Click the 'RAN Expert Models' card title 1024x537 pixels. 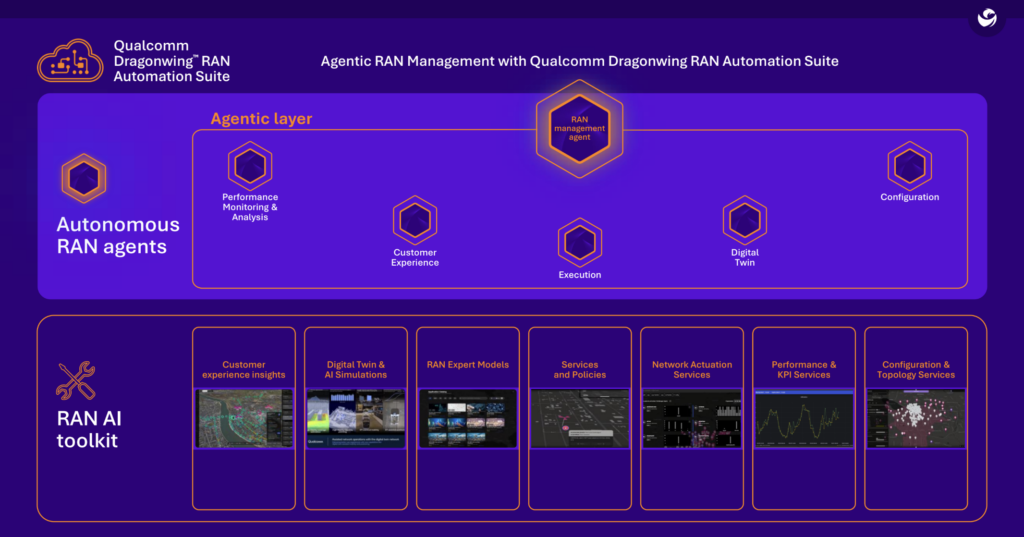pyautogui.click(x=468, y=365)
